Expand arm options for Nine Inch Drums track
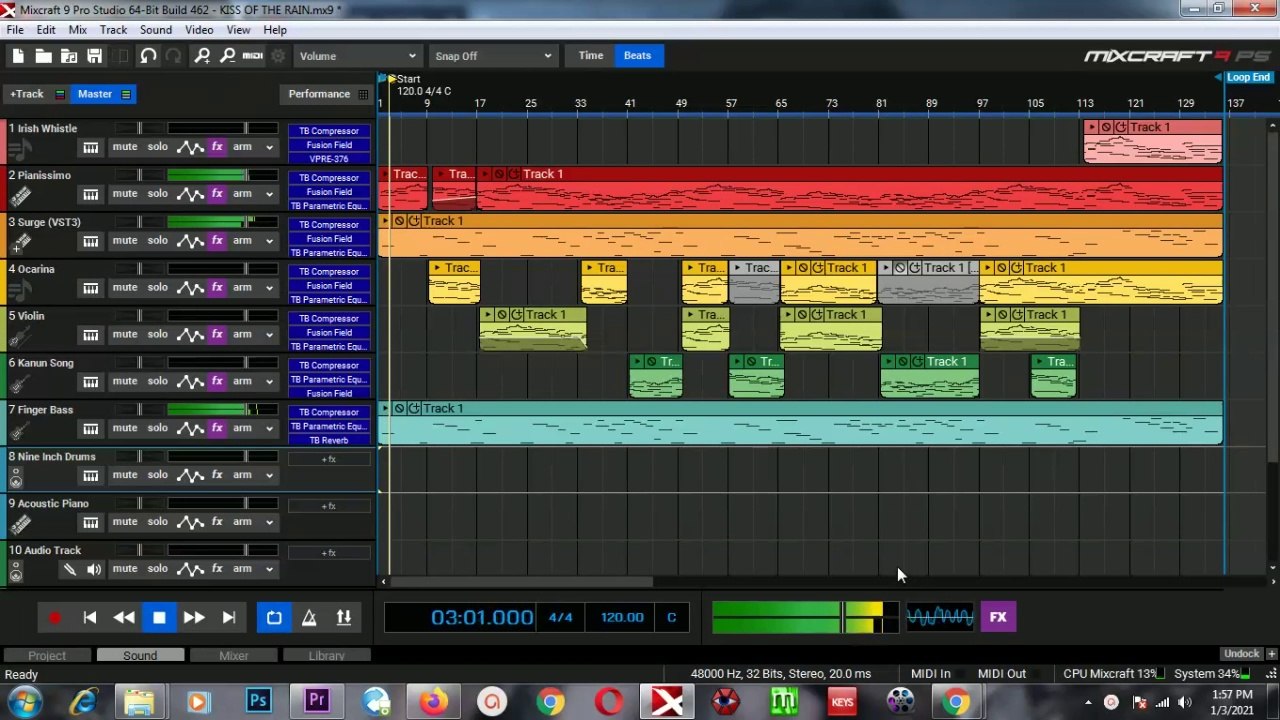Viewport: 1280px width, 720px height. tap(269, 476)
